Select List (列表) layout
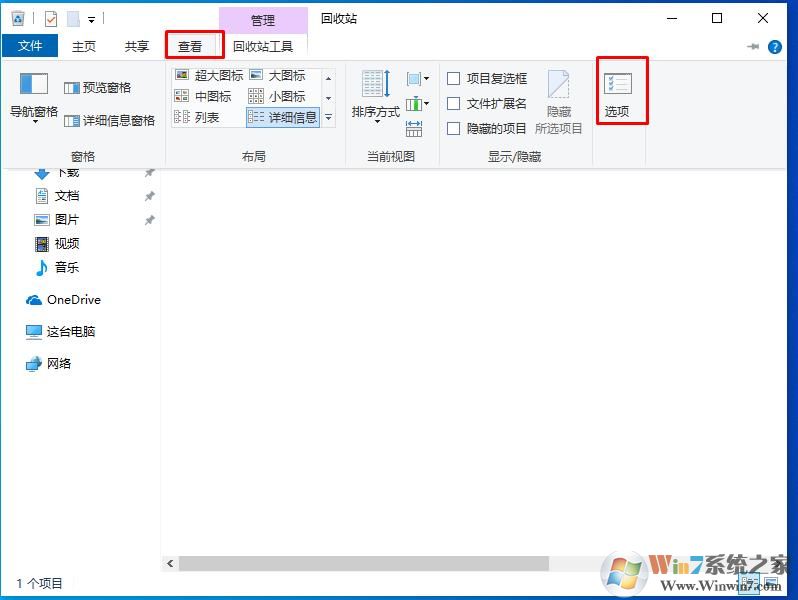Viewport: 798px width, 600px height. pyautogui.click(x=197, y=118)
